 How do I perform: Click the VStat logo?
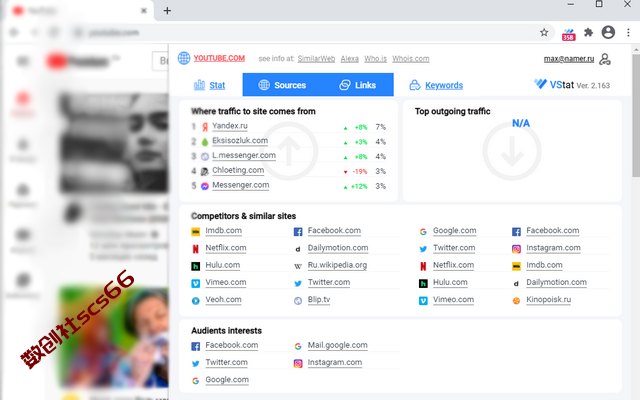point(553,84)
